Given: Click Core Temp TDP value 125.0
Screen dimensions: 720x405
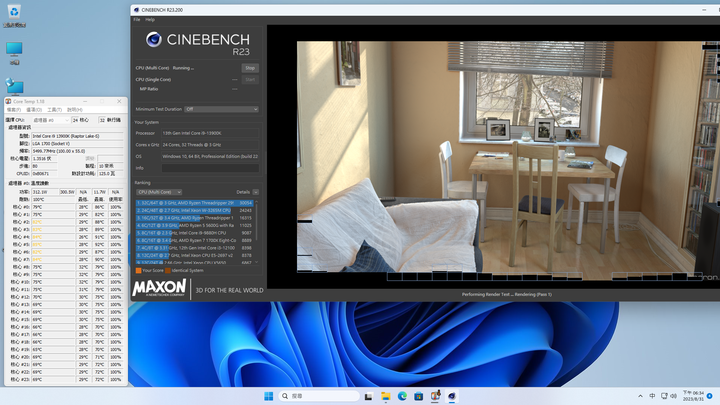Looking at the screenshot, I should coord(110,174).
